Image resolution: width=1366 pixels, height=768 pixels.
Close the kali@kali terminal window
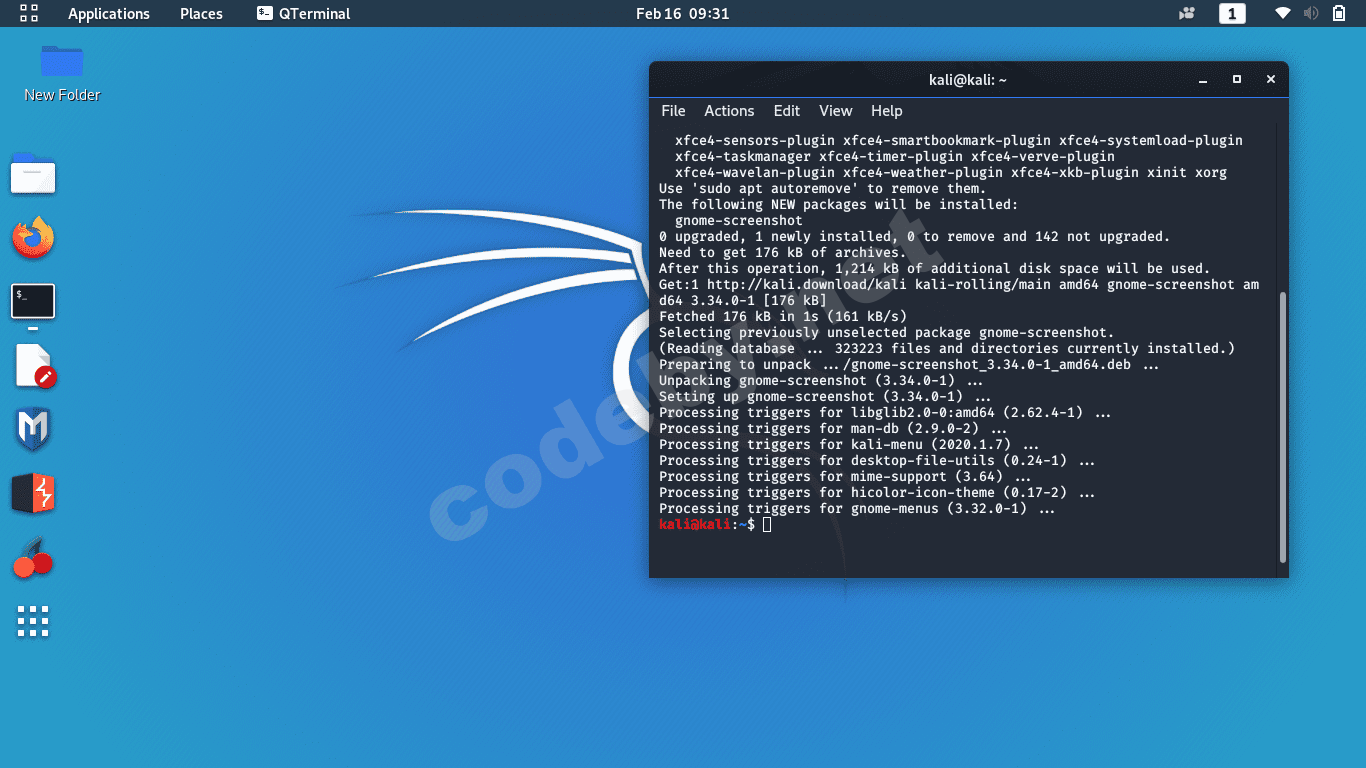click(x=1271, y=79)
